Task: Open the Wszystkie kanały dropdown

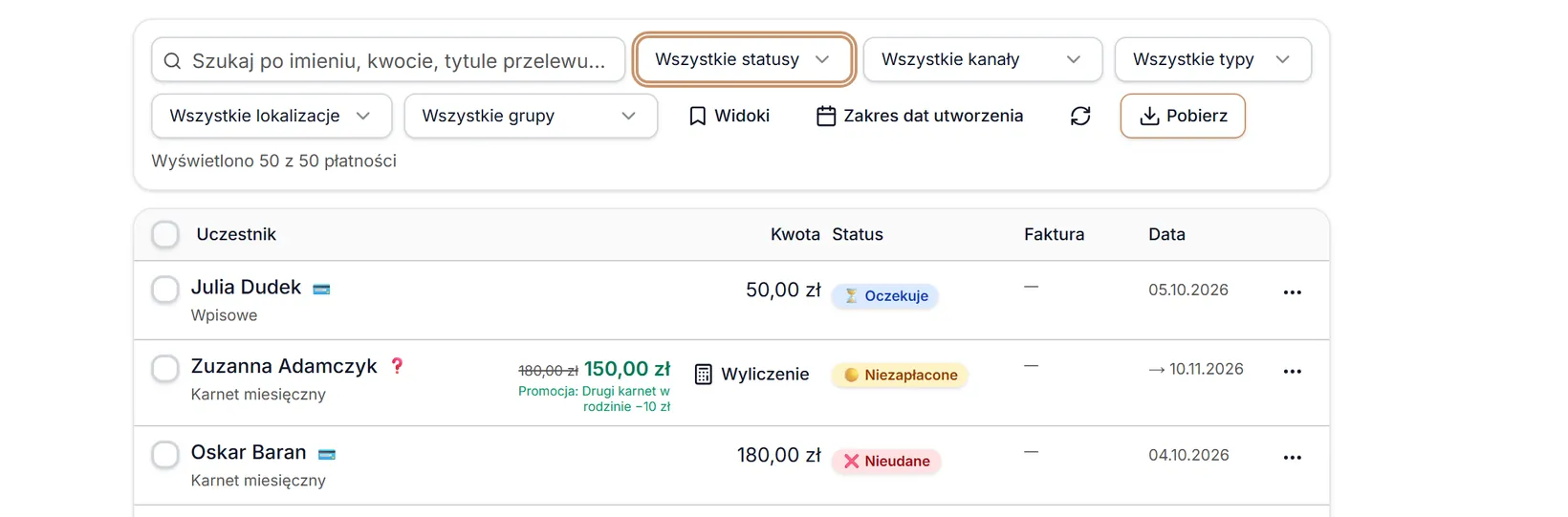Action: (983, 59)
